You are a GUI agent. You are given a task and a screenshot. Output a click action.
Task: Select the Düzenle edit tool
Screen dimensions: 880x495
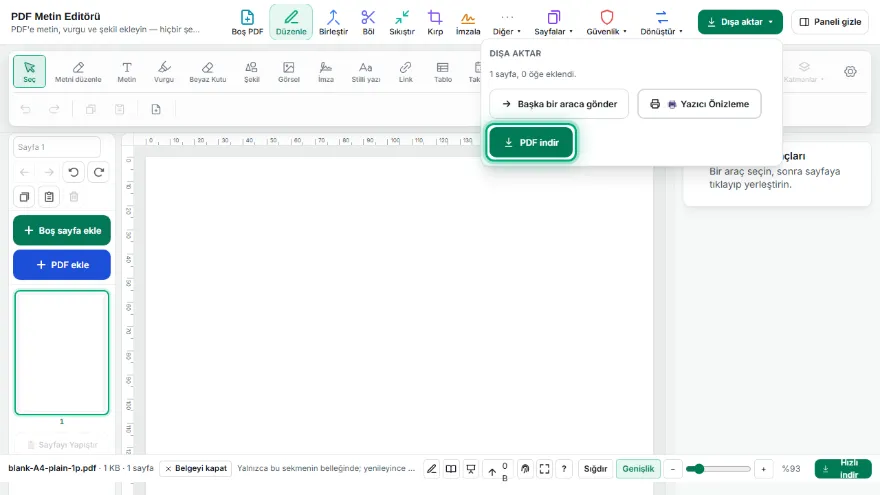(x=291, y=22)
